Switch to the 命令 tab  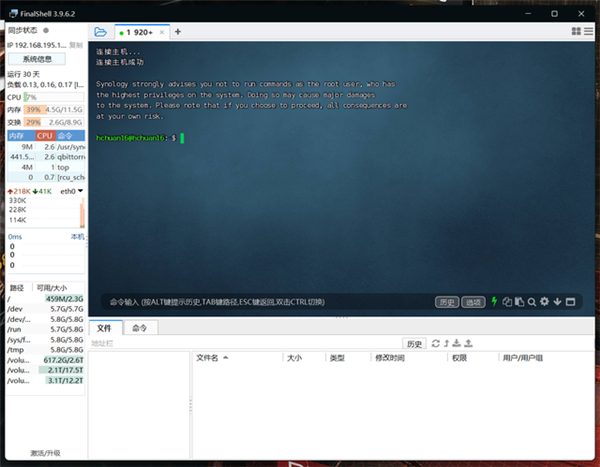[138, 328]
